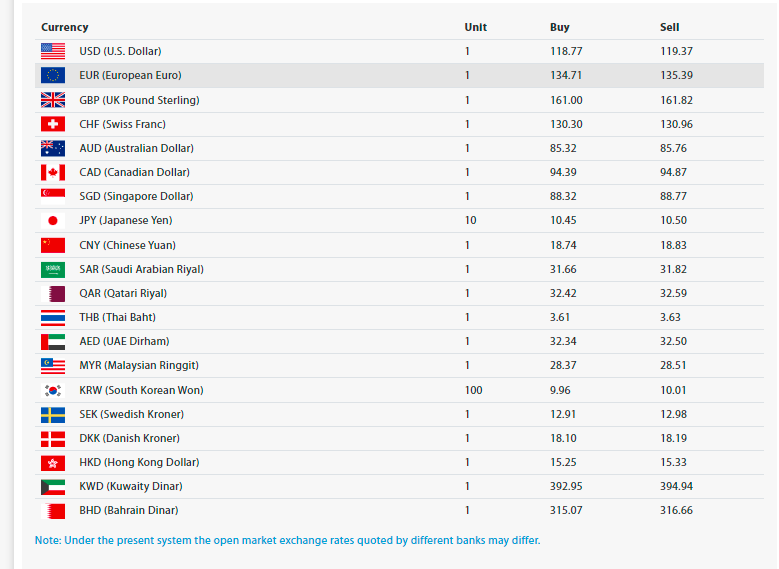Viewport: 779px width, 569px height.
Task: Select the AUD (Australian Dollar) label
Action: (136, 148)
